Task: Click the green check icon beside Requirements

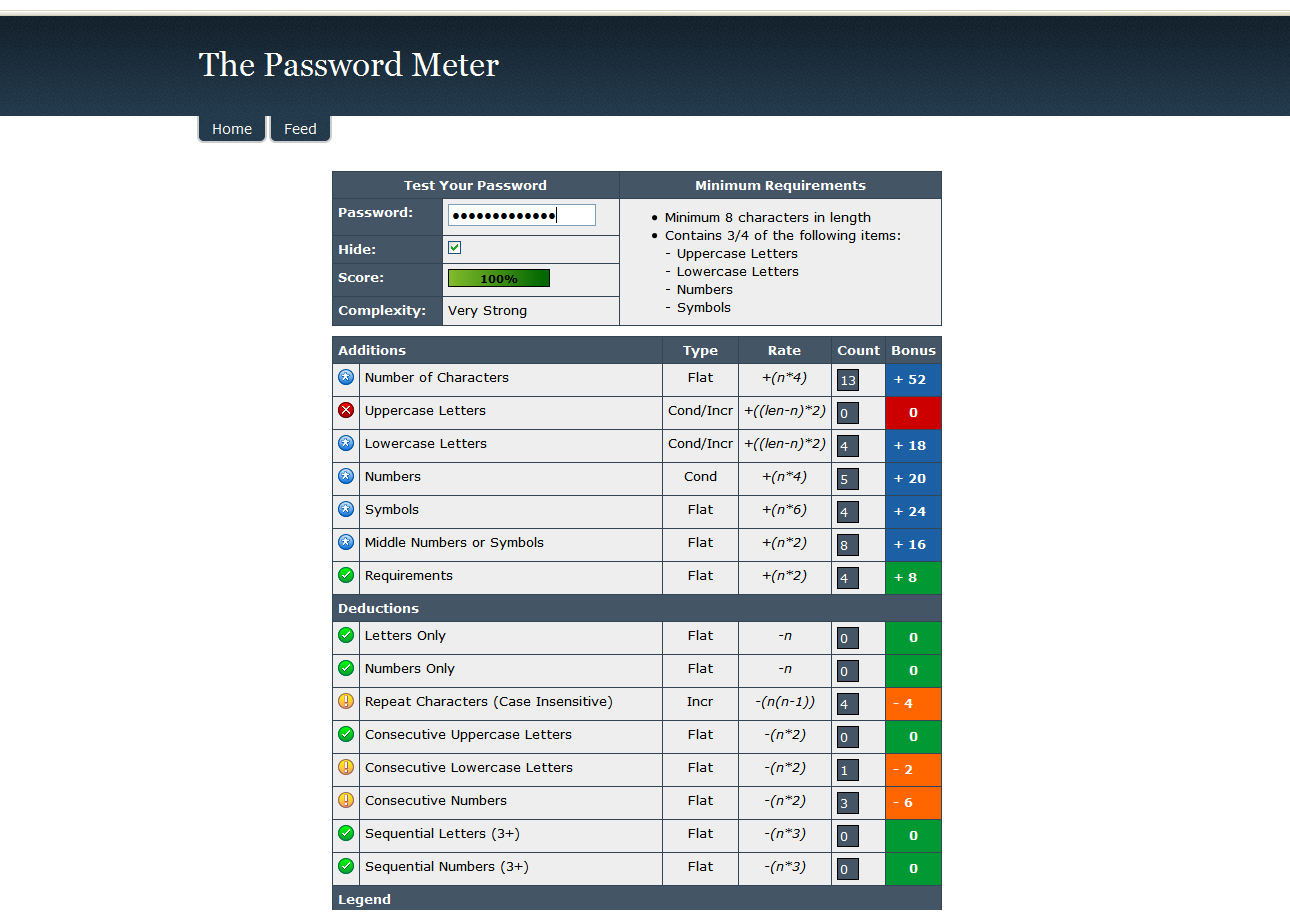Action: 346,575
